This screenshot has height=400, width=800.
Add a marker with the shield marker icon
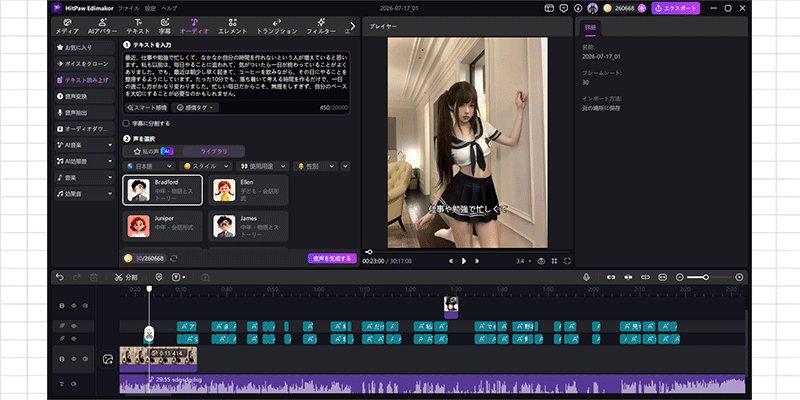tap(159, 277)
